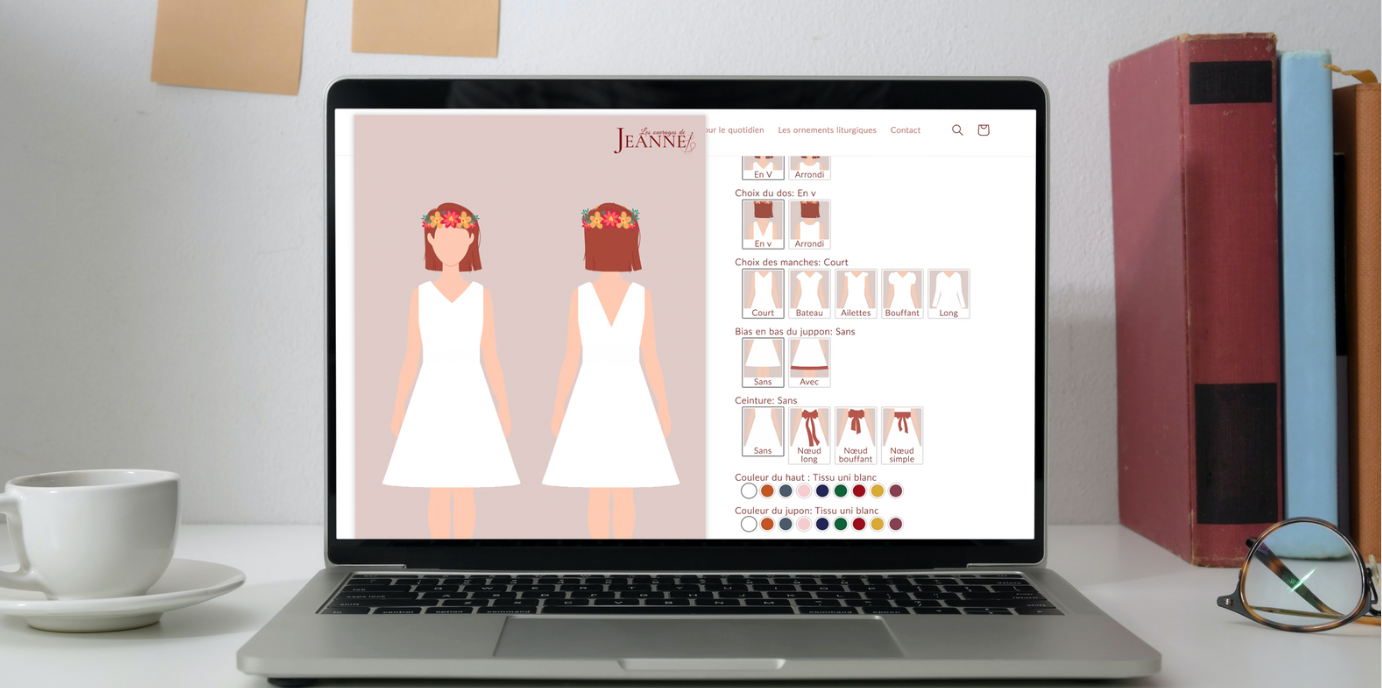Enable Avec trim on skirt bottom
Viewport: 1382px width, 688px height.
pos(809,362)
